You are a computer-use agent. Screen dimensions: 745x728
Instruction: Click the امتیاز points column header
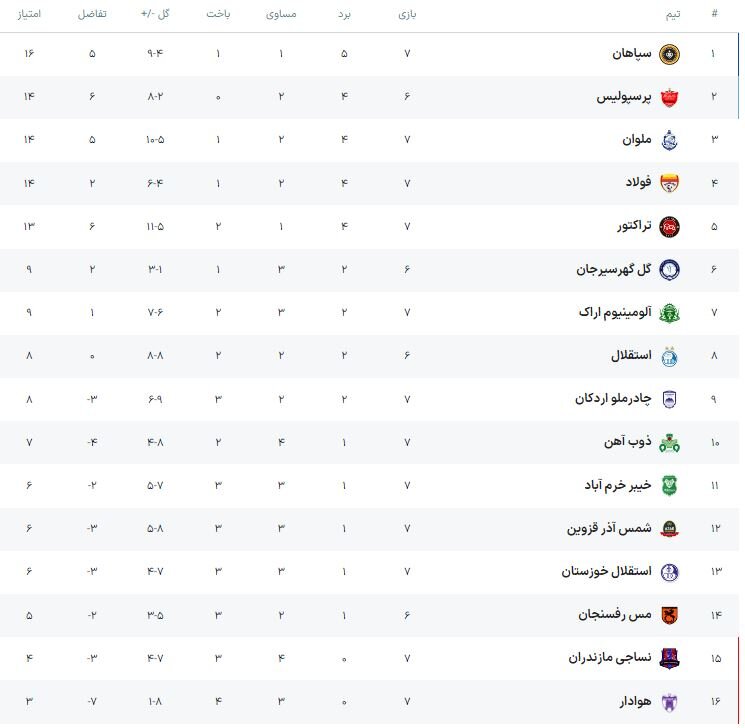click(x=29, y=14)
